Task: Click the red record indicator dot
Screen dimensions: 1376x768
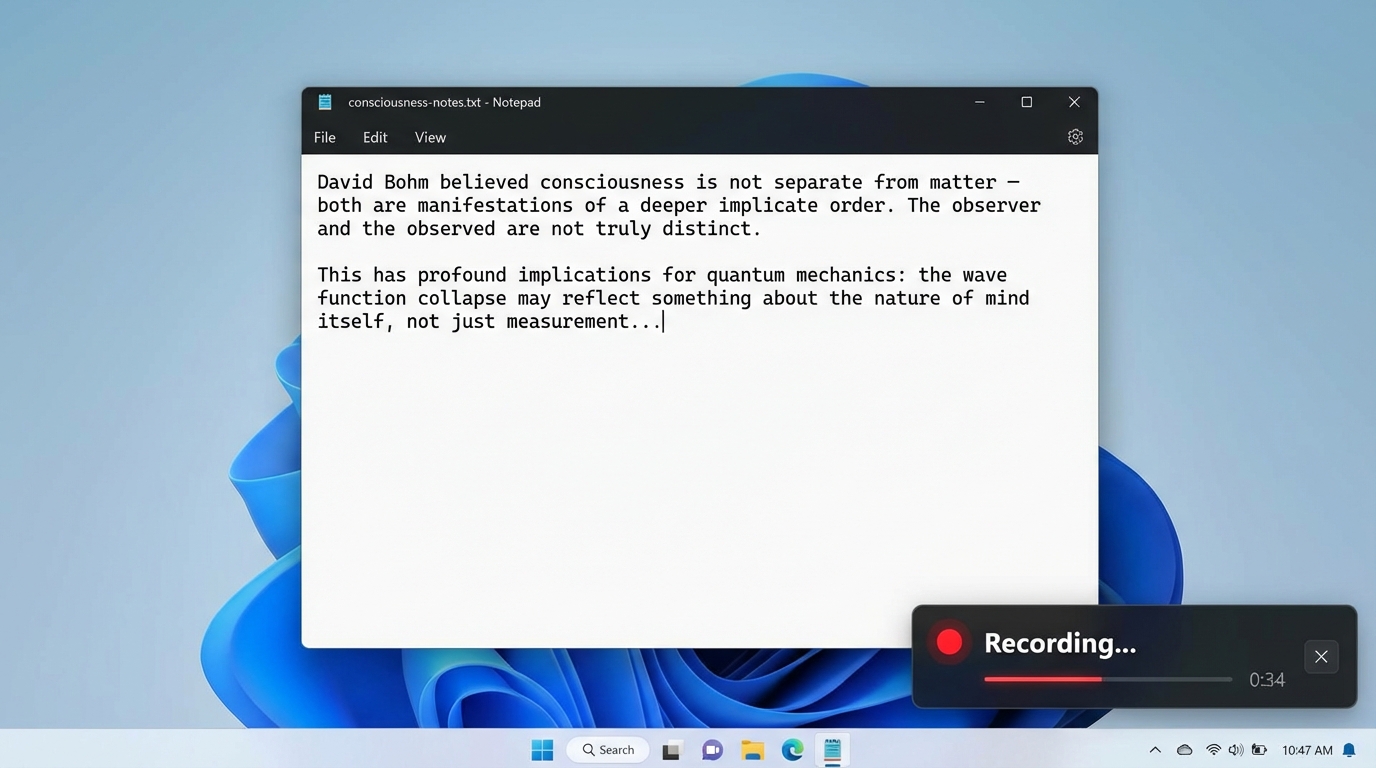Action: [949, 643]
